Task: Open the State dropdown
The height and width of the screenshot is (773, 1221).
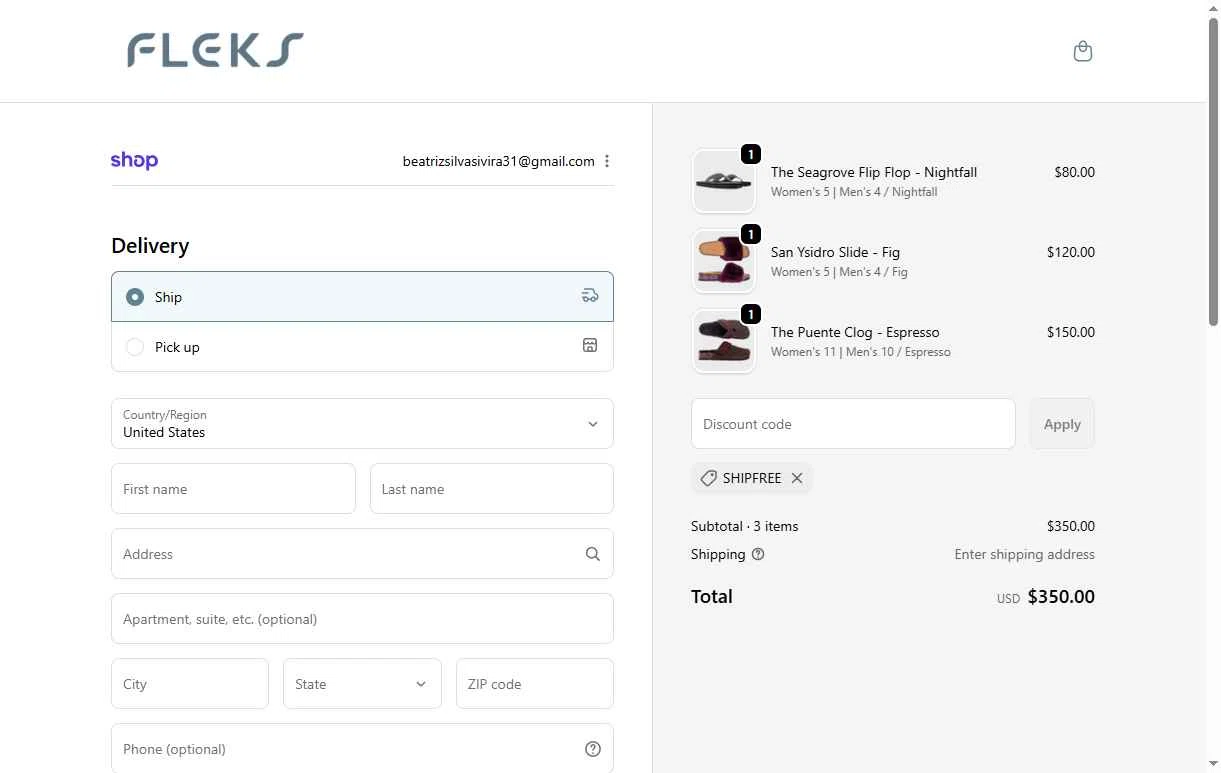Action: [x=362, y=684]
